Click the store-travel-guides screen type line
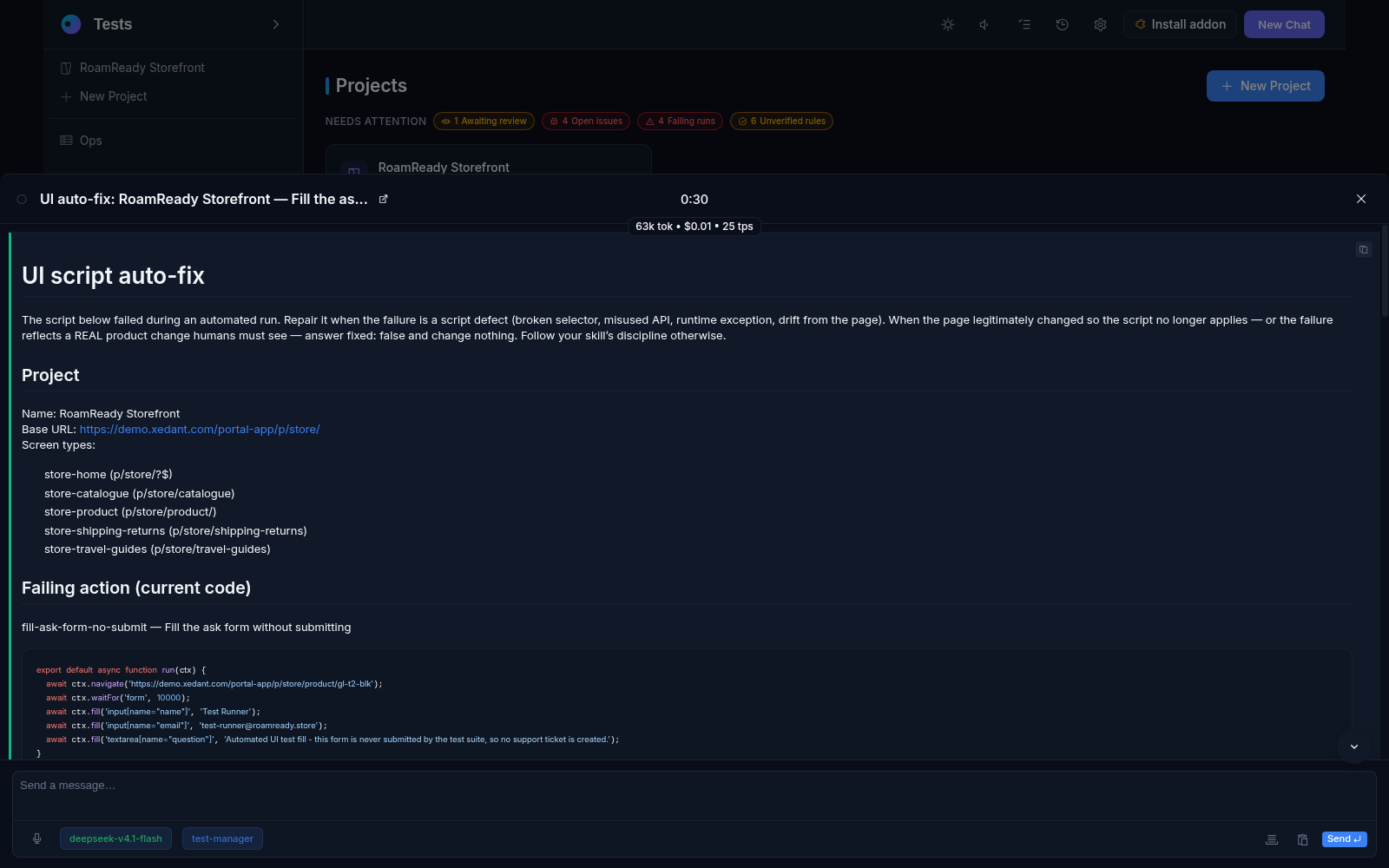This screenshot has width=1389, height=868. [157, 549]
